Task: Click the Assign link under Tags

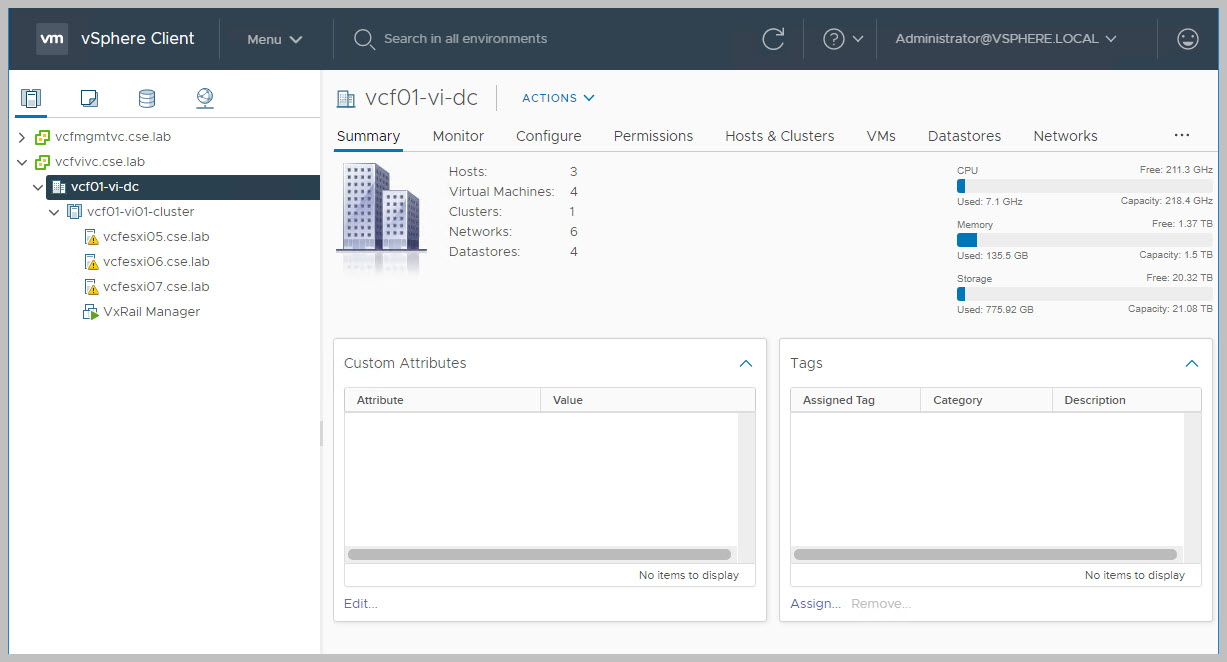Action: 814,603
